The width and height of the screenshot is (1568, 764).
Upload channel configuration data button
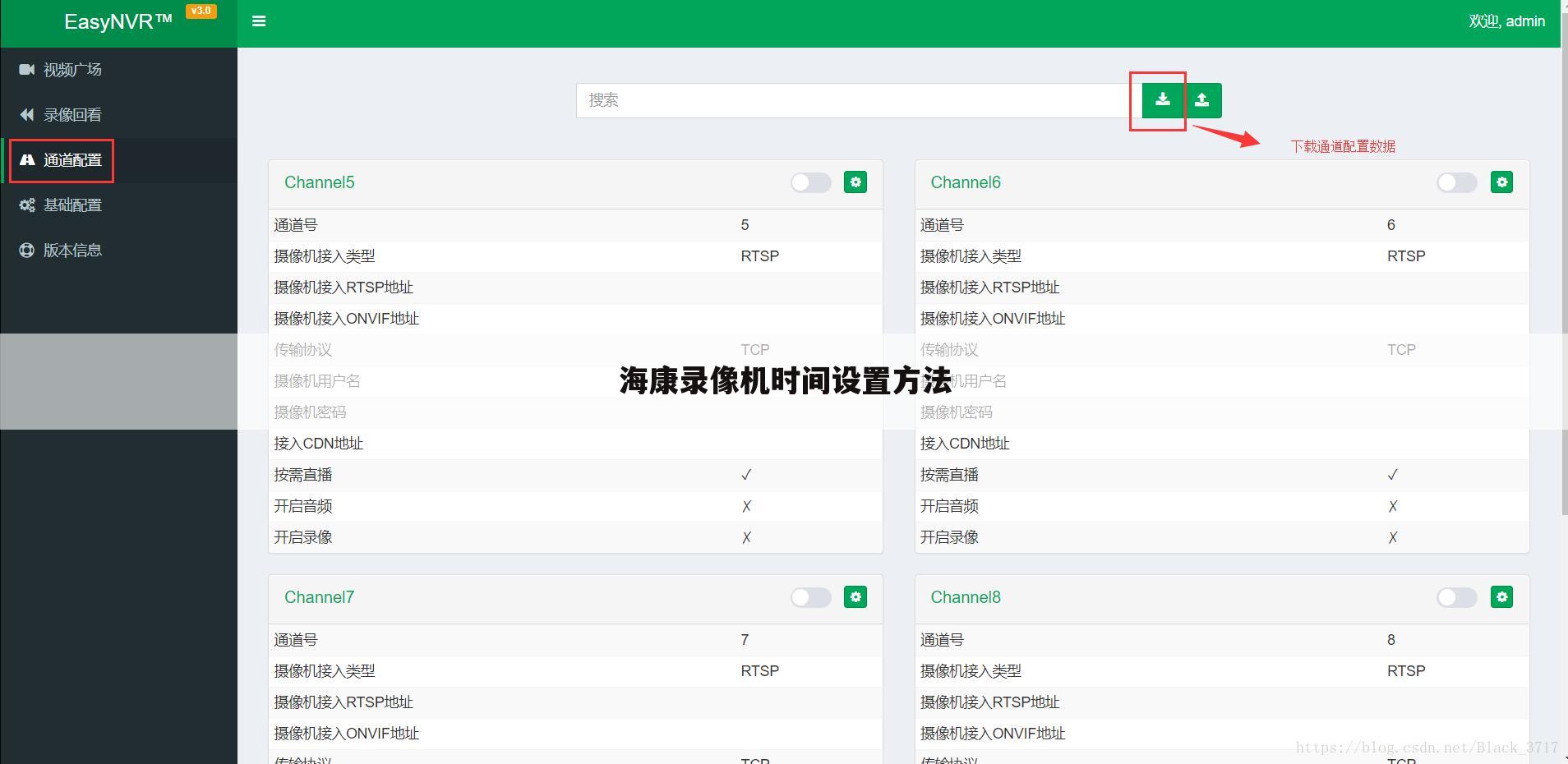pyautogui.click(x=1201, y=100)
